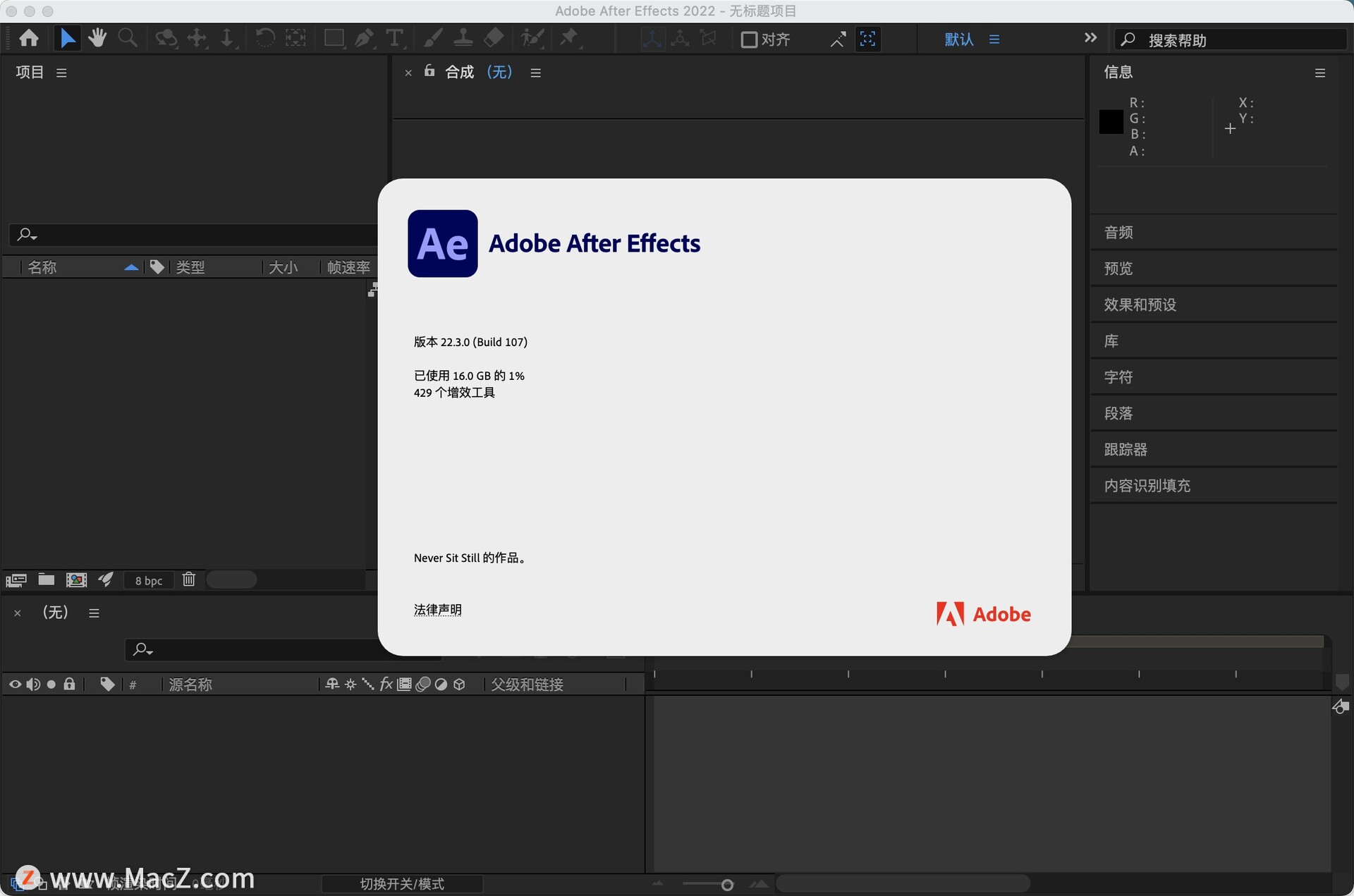
Task: Create a new folder in project
Action: [x=47, y=579]
